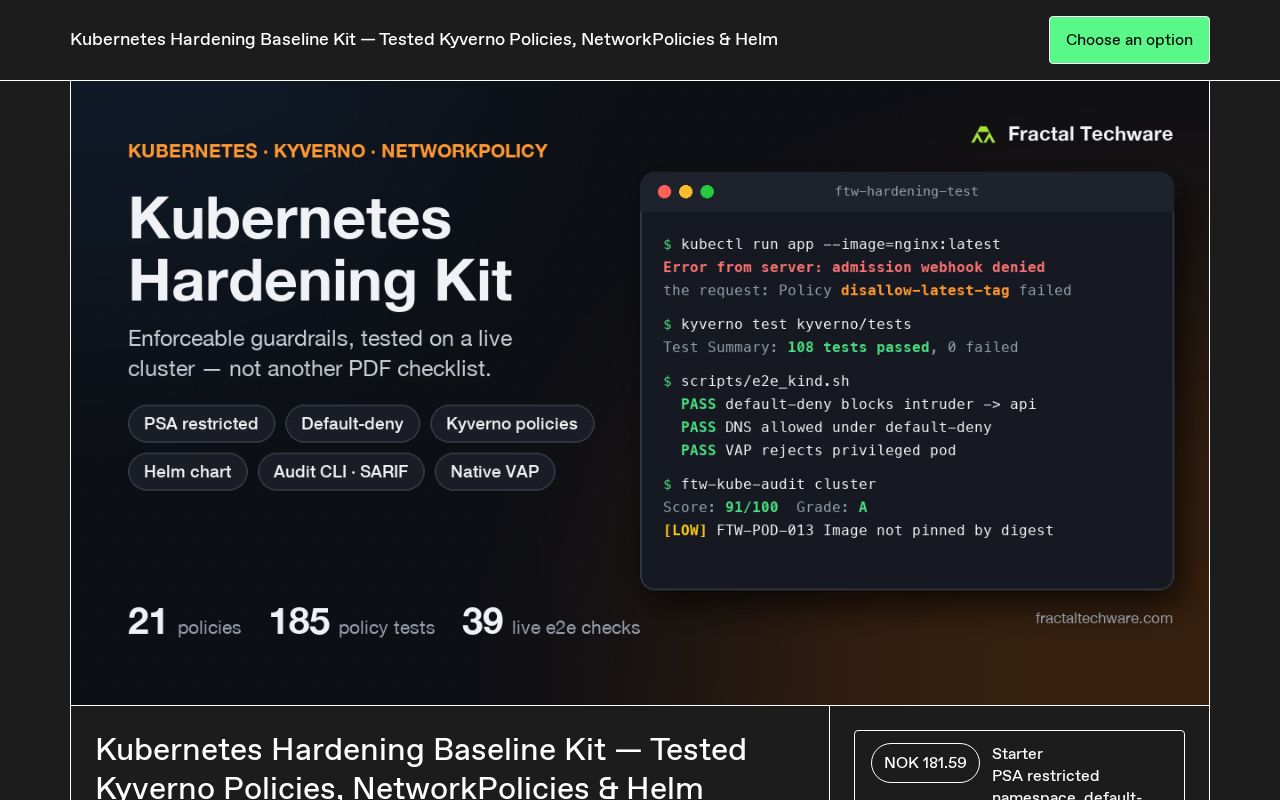
Task: Click the "Kyverno policies" pill
Action: [512, 424]
